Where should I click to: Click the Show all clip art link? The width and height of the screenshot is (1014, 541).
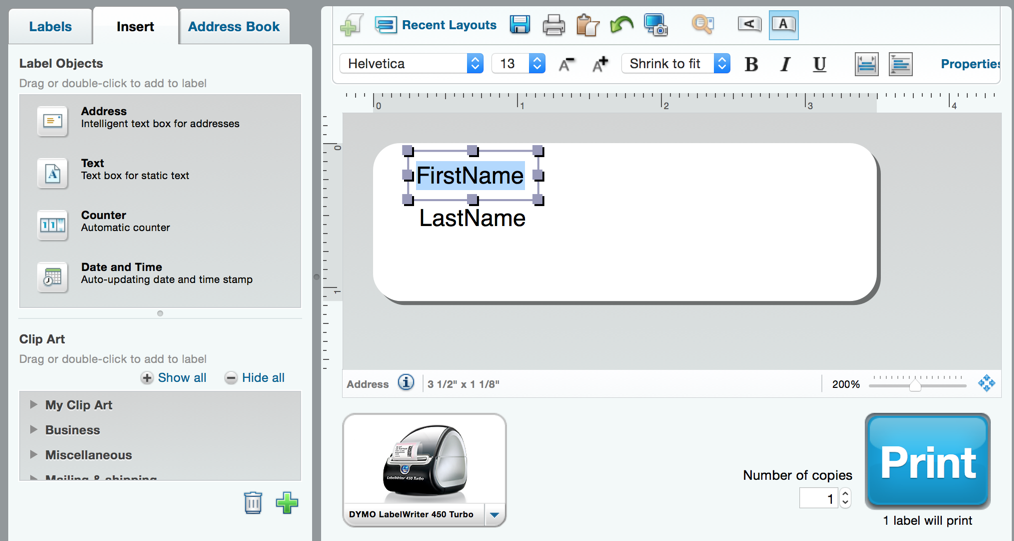coord(174,378)
